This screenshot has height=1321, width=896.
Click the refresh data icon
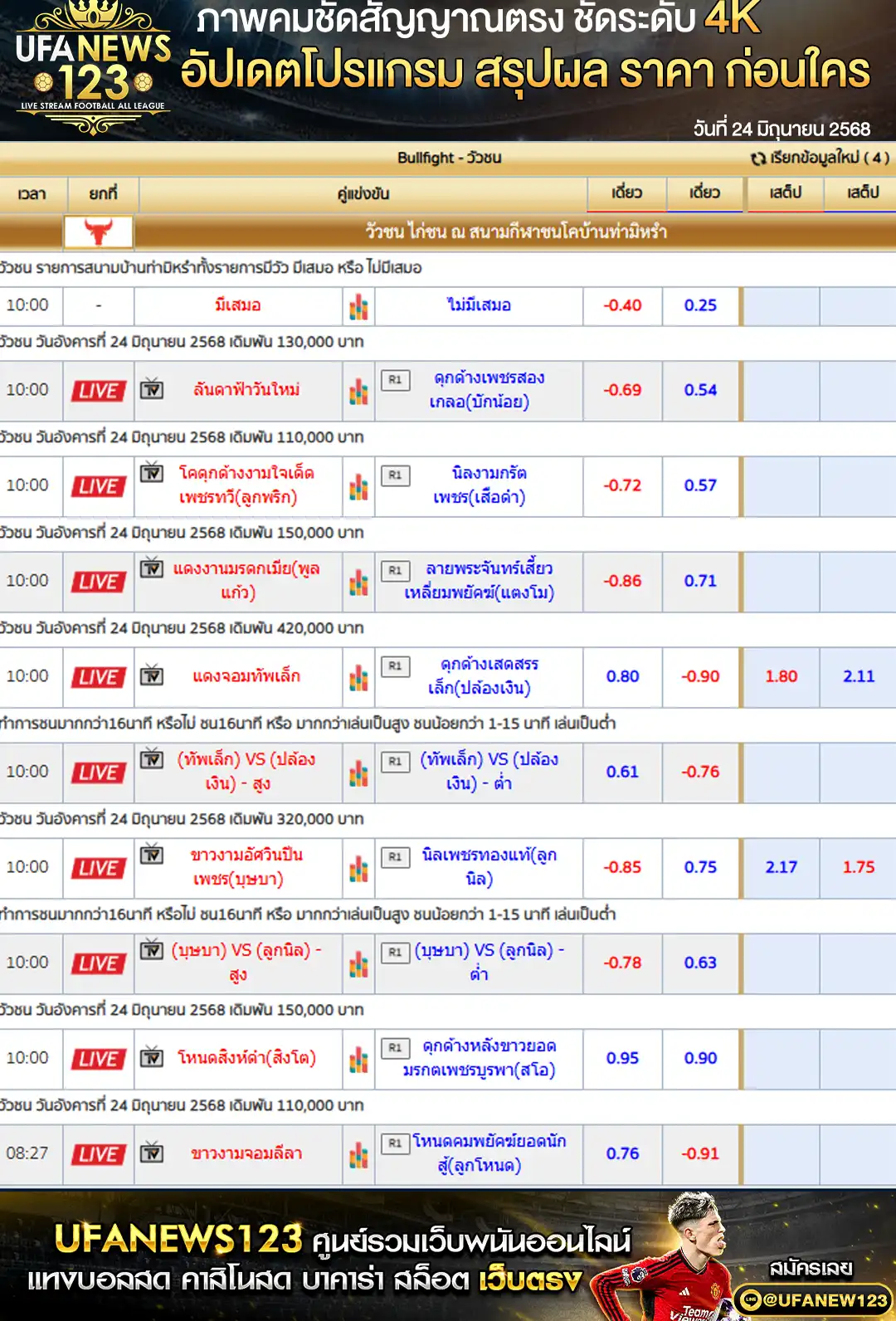[757, 158]
